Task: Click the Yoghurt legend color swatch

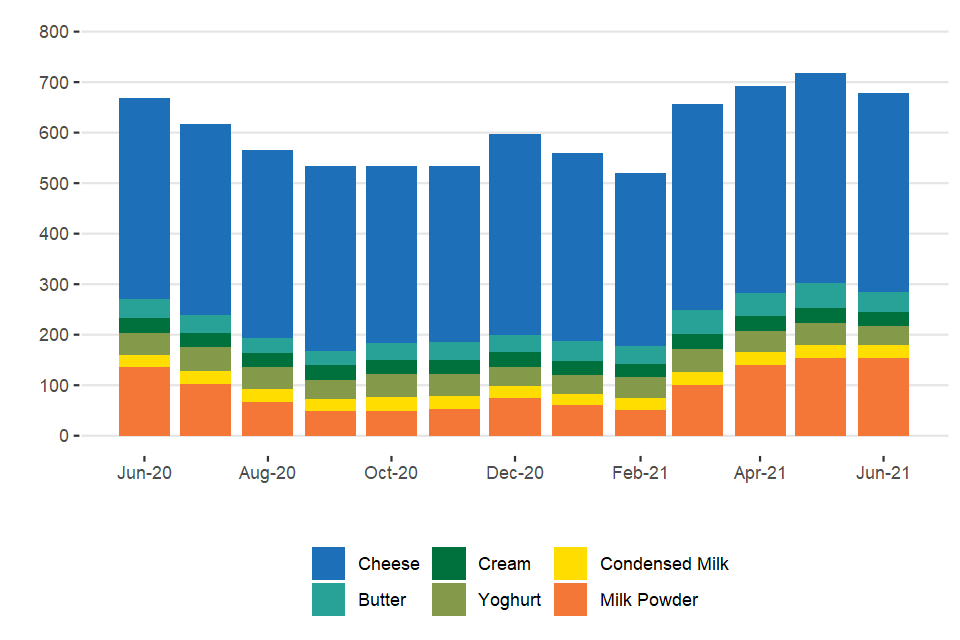Action: click(449, 600)
